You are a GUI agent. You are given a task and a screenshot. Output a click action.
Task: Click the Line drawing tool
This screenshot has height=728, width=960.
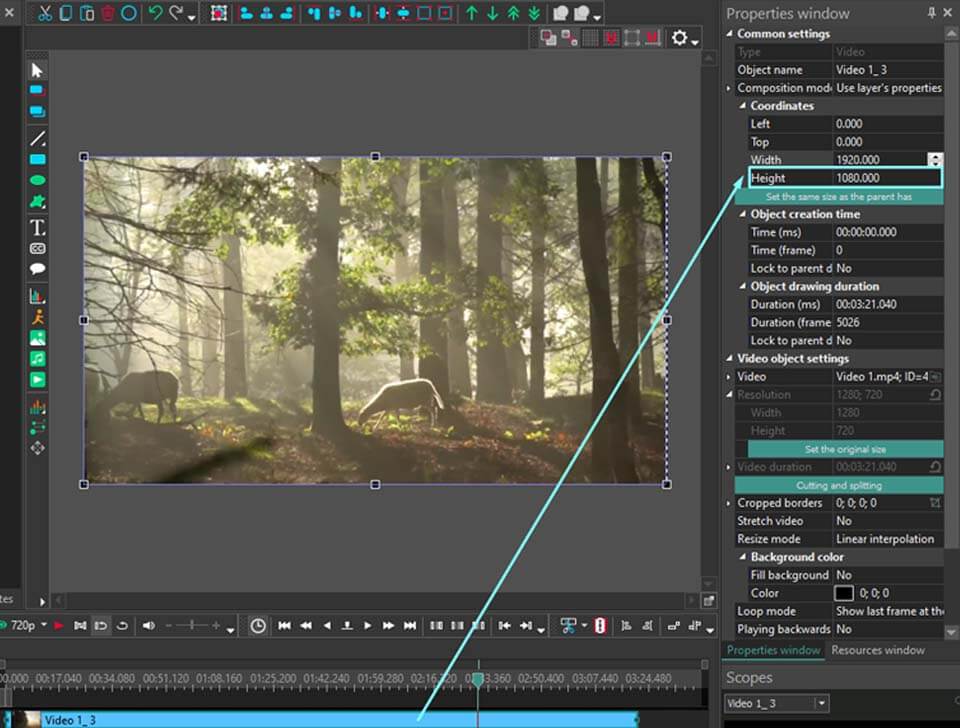37,139
